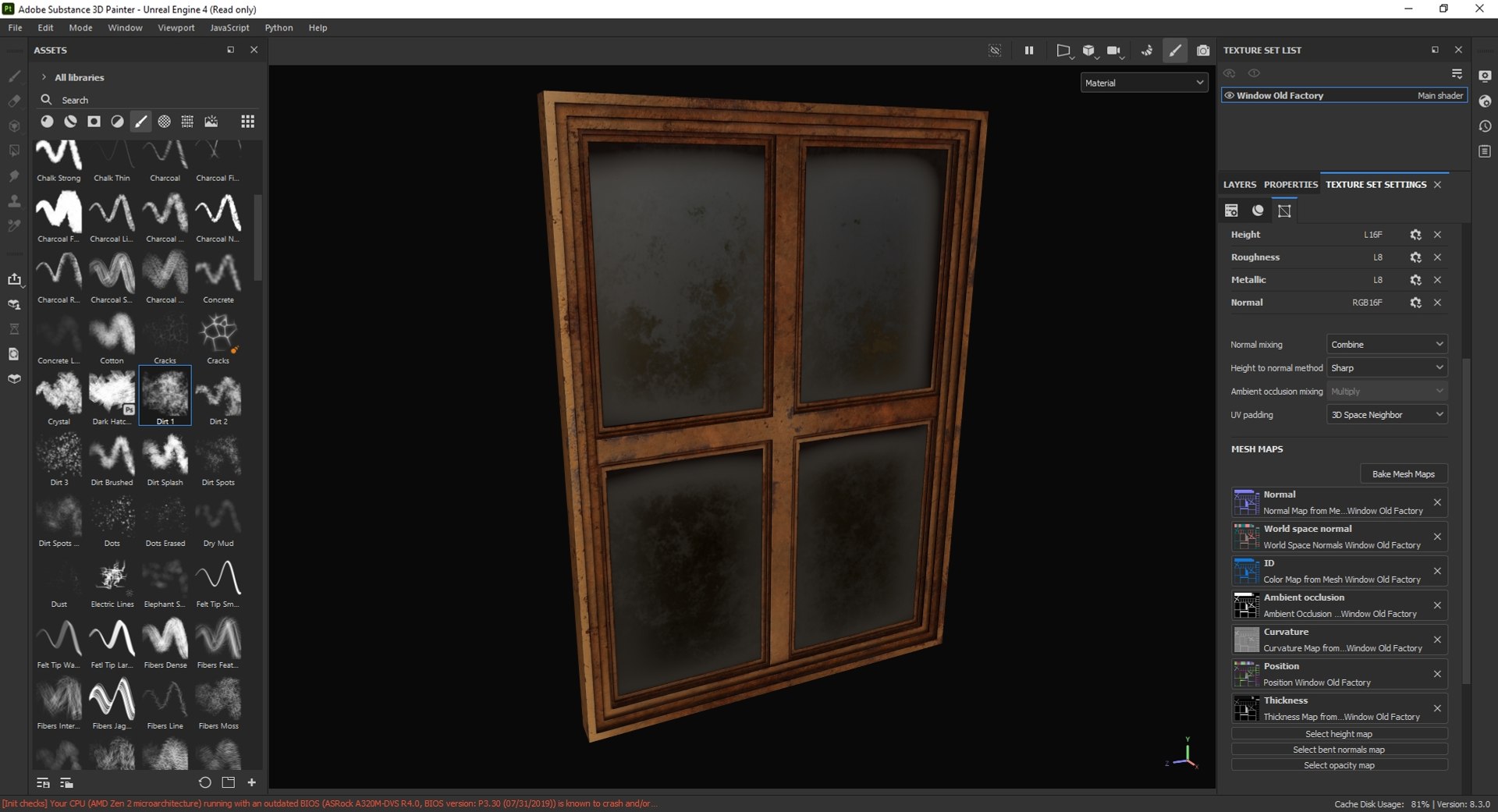Open the Normal mixing Combine dropdown
Screen dimensions: 1498x812
pyautogui.click(x=1387, y=345)
